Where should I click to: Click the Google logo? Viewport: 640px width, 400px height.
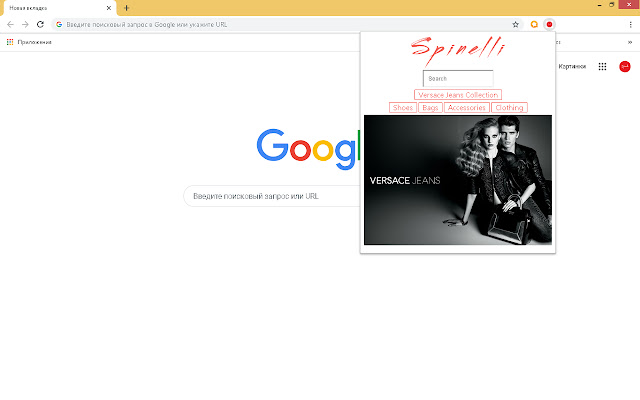(308, 149)
